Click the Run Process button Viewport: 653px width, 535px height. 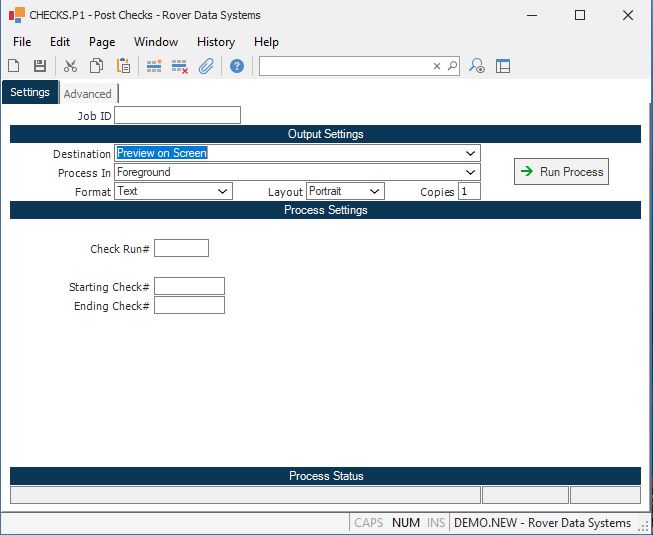click(x=562, y=172)
